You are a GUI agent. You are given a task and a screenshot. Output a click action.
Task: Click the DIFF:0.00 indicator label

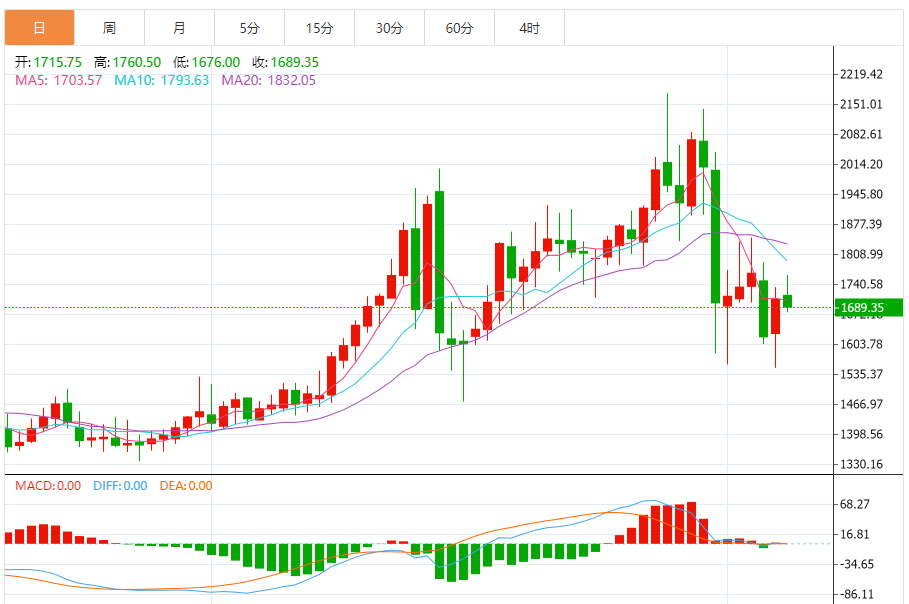click(x=119, y=486)
